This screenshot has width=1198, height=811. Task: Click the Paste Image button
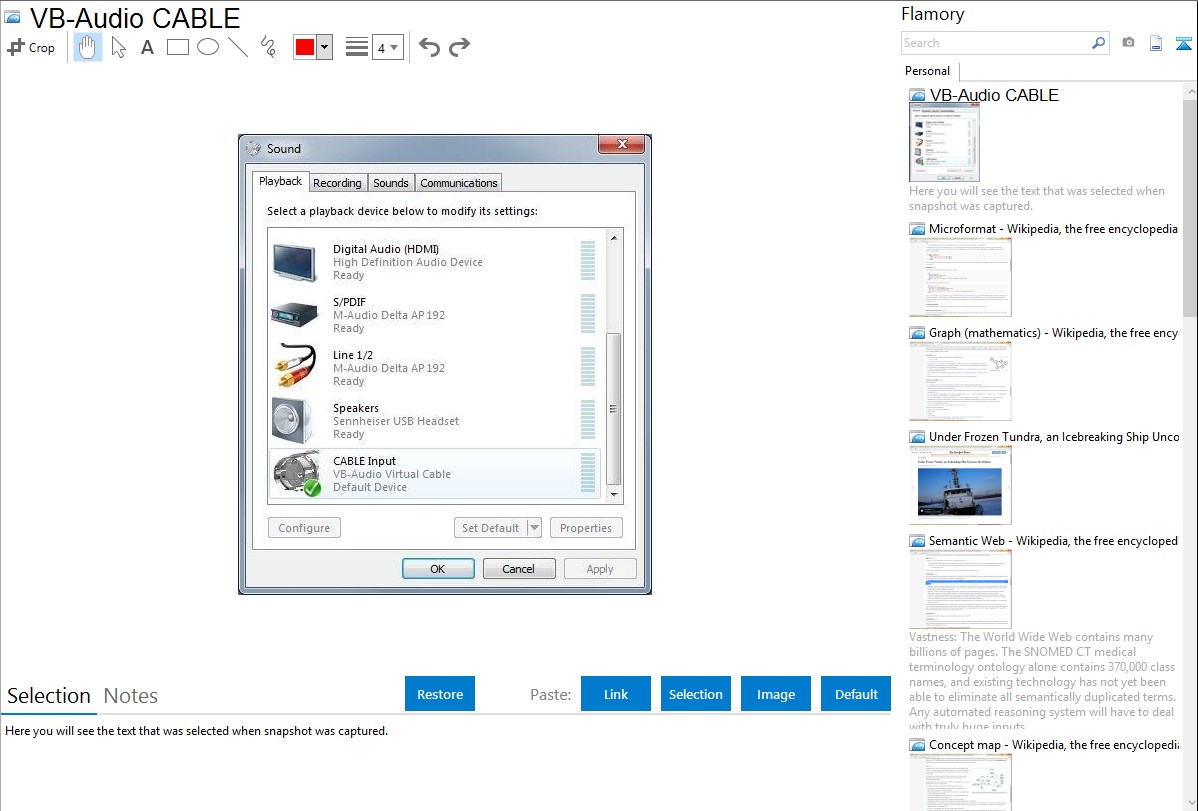click(x=775, y=694)
